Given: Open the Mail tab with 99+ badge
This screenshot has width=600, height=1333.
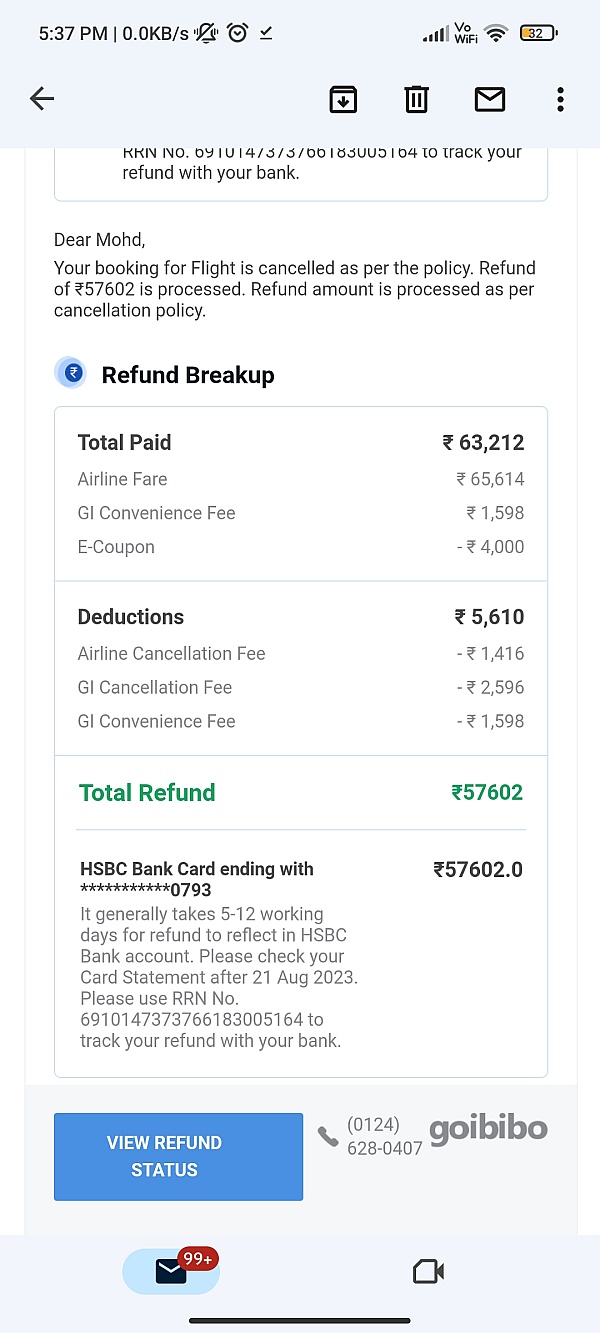Looking at the screenshot, I should pyautogui.click(x=171, y=1271).
